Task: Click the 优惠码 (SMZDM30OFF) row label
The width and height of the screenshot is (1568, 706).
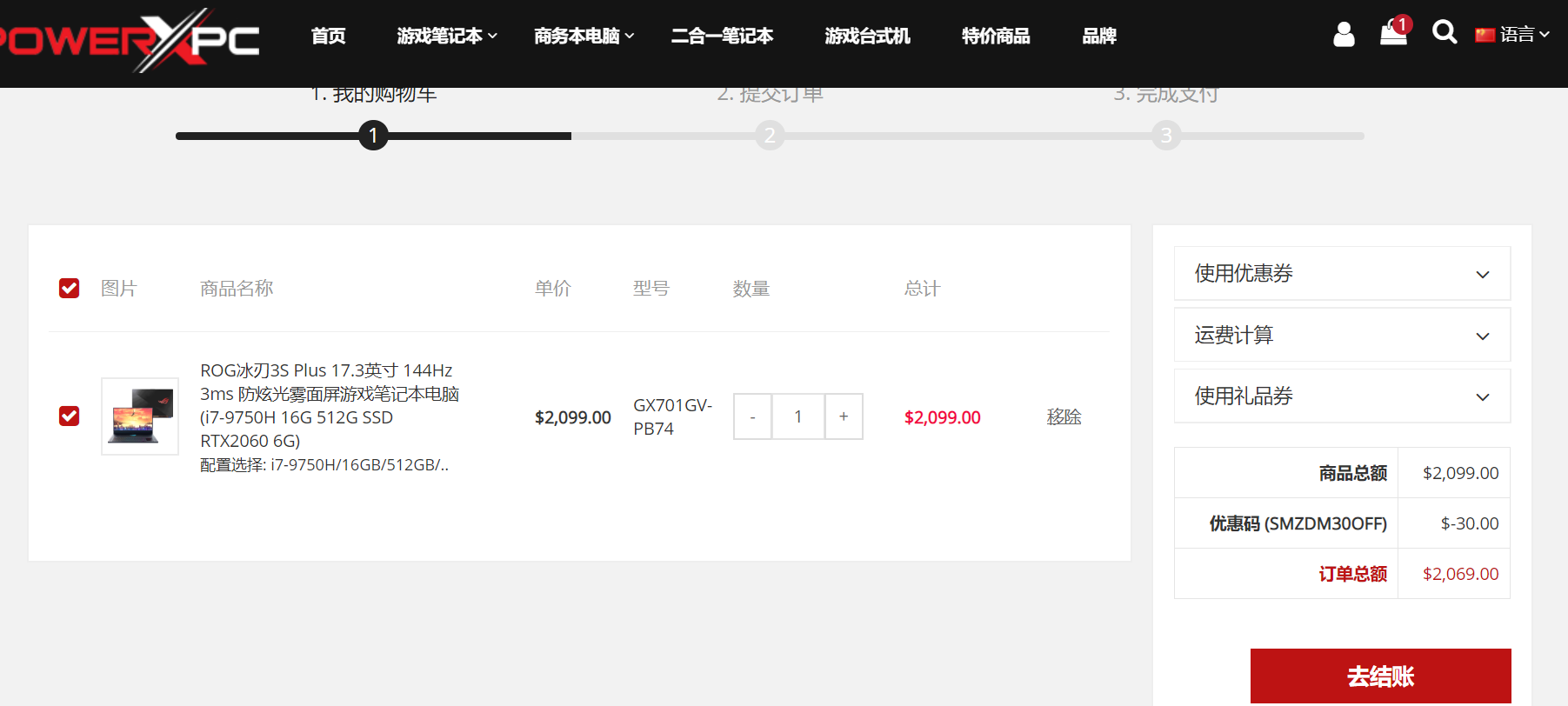Action: [x=1298, y=523]
